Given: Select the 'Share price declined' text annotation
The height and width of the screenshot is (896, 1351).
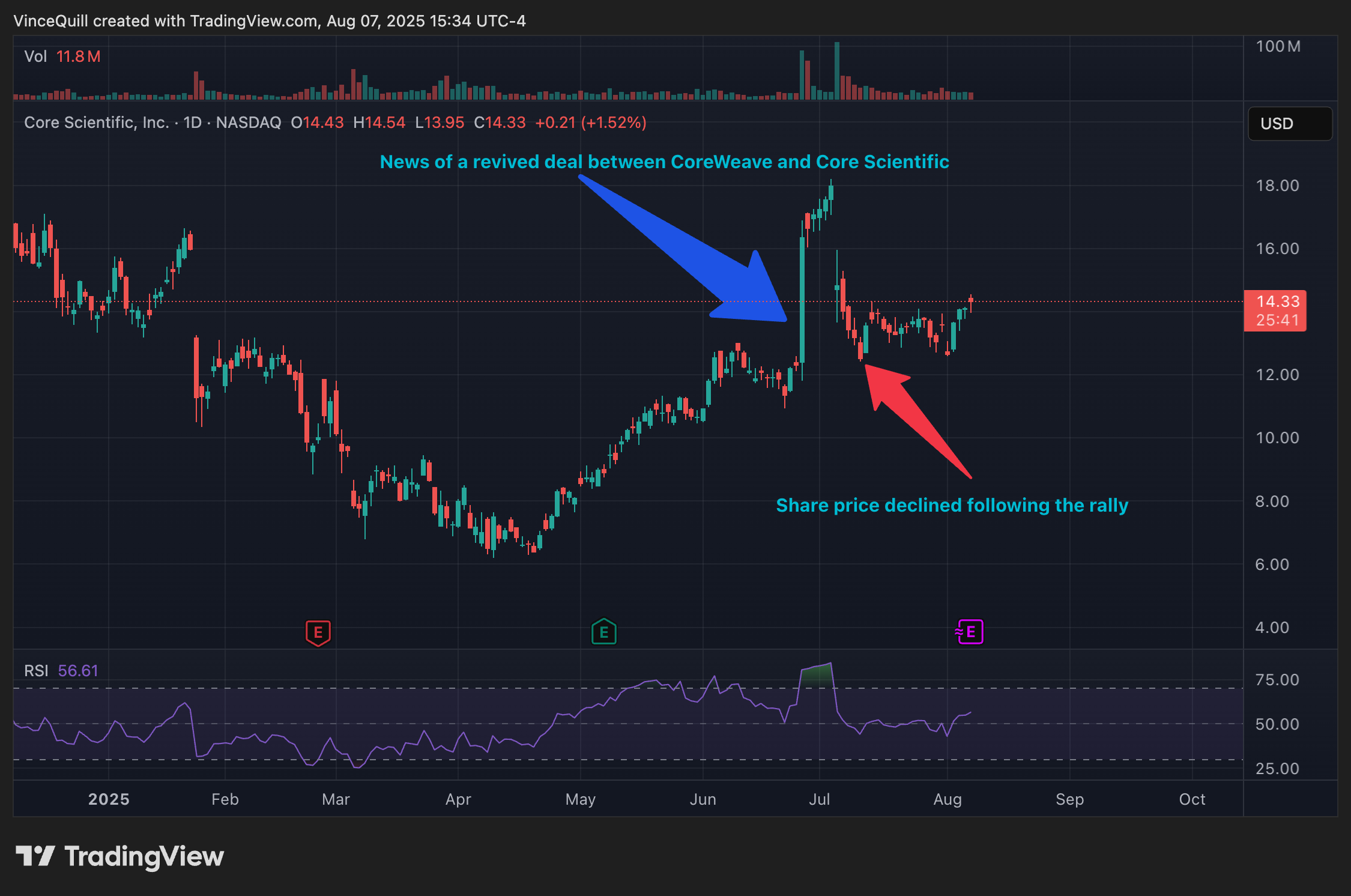Looking at the screenshot, I should tap(952, 505).
